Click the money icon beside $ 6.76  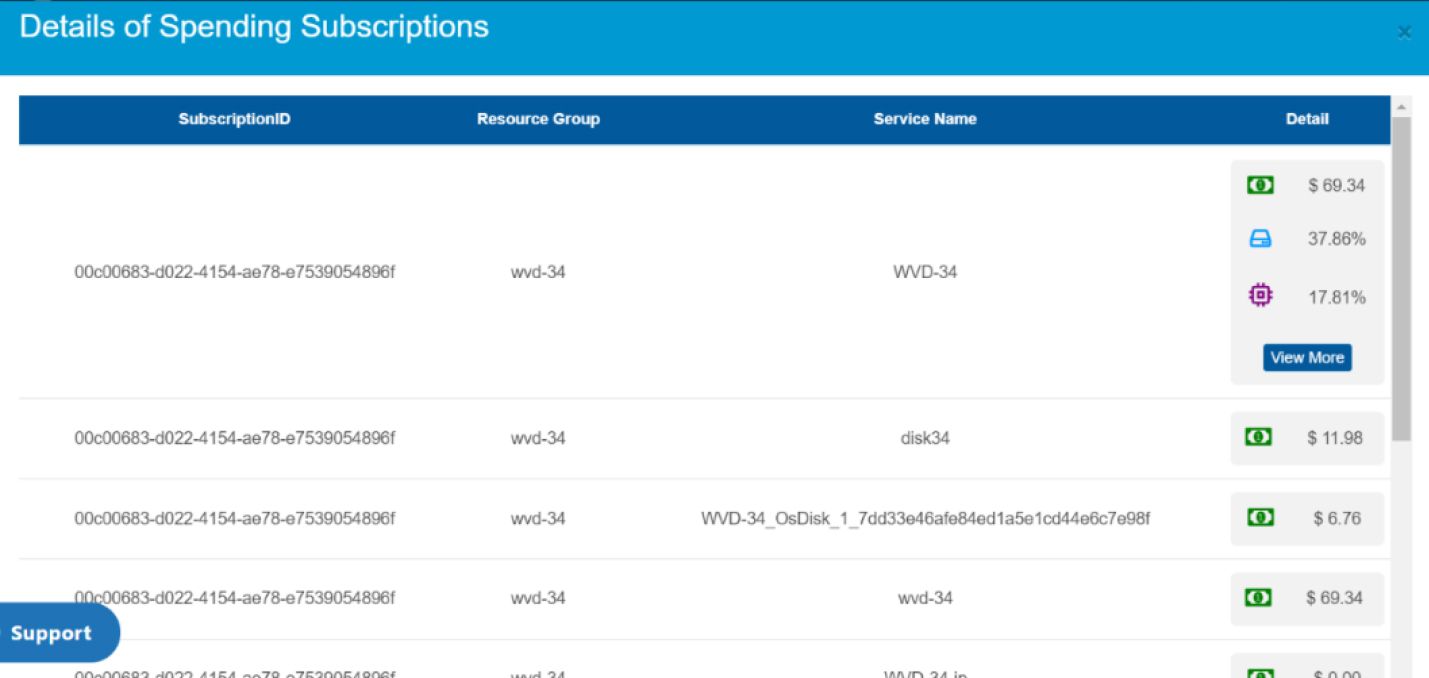tap(1260, 517)
